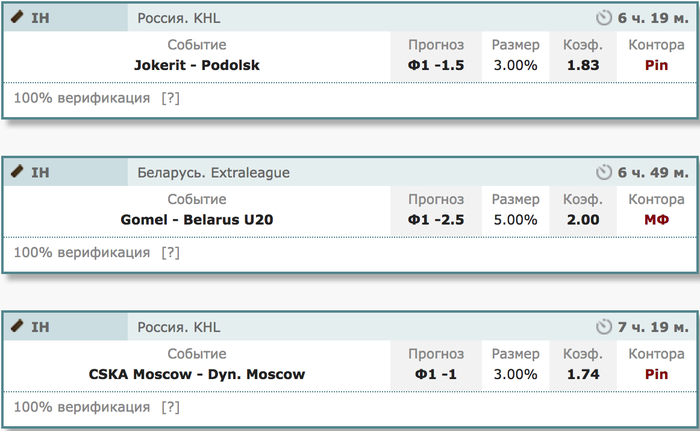
Task: Click the Pin bookmaker link for Jokerit
Action: [656, 65]
